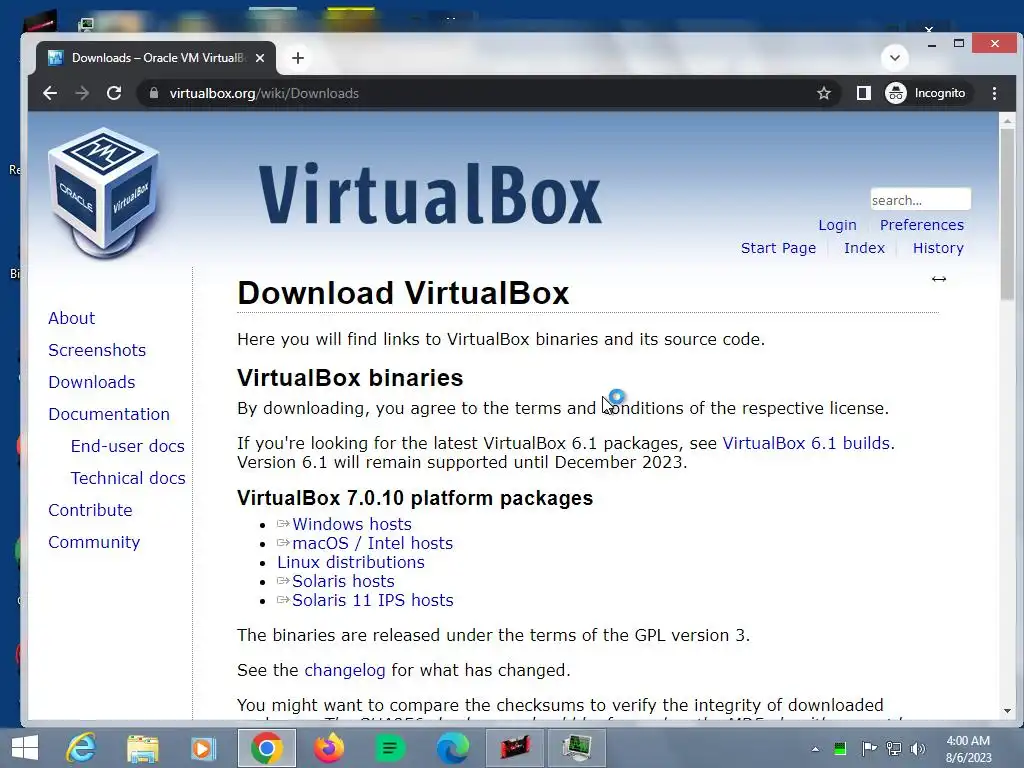
Task: Launch Microsoft Edge from the taskbar
Action: pyautogui.click(x=452, y=748)
